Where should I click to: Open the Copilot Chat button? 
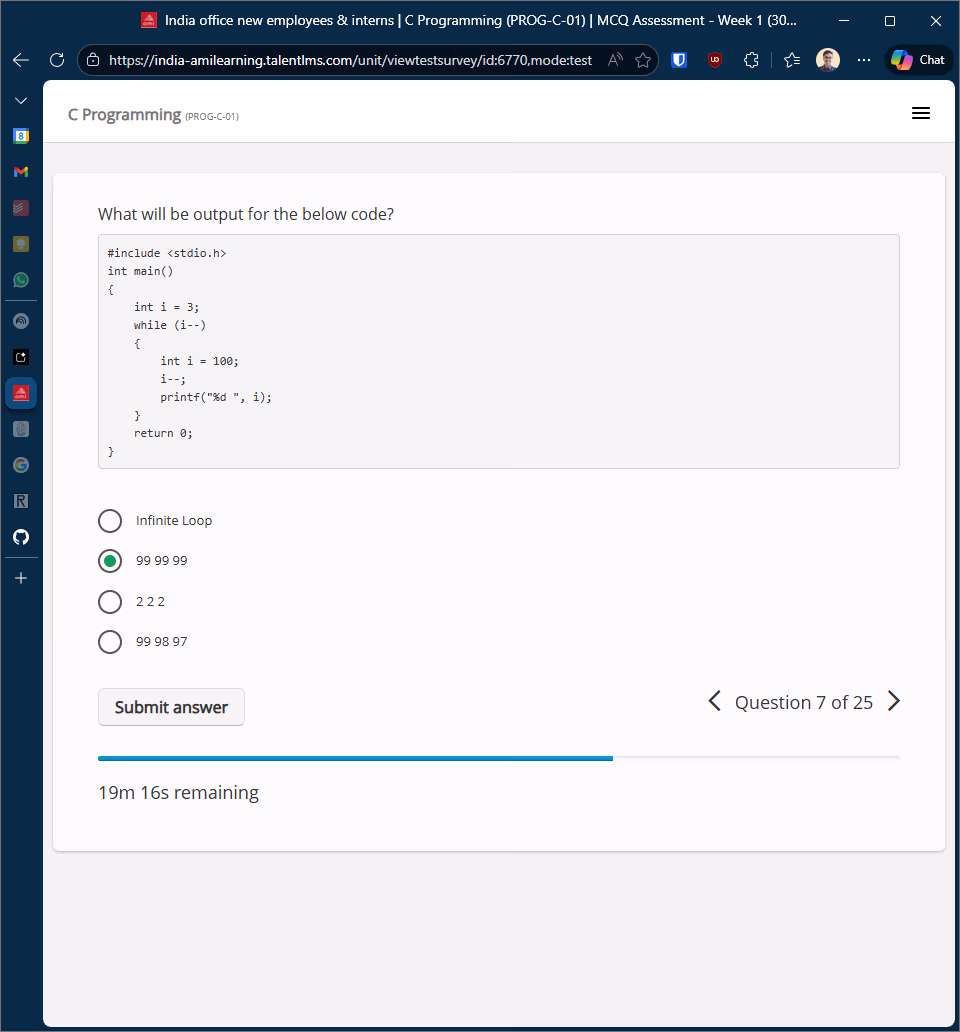tap(918, 60)
